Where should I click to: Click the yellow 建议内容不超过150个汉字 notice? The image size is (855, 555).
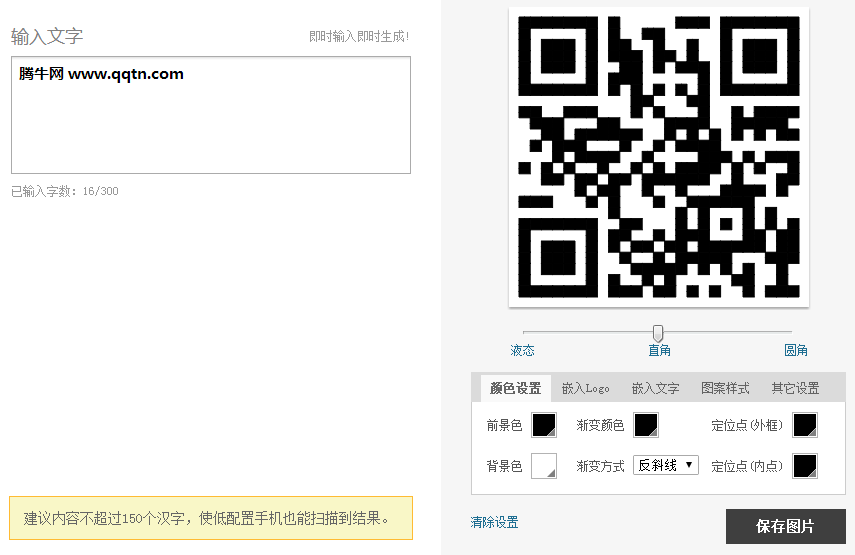(x=211, y=518)
